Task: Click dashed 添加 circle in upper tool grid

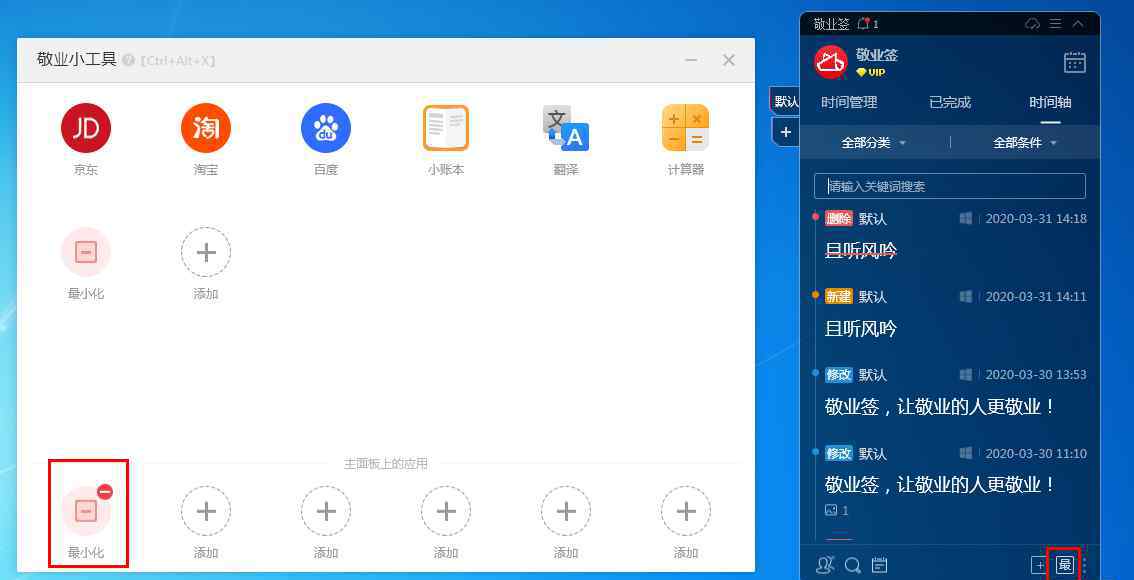Action: point(206,252)
